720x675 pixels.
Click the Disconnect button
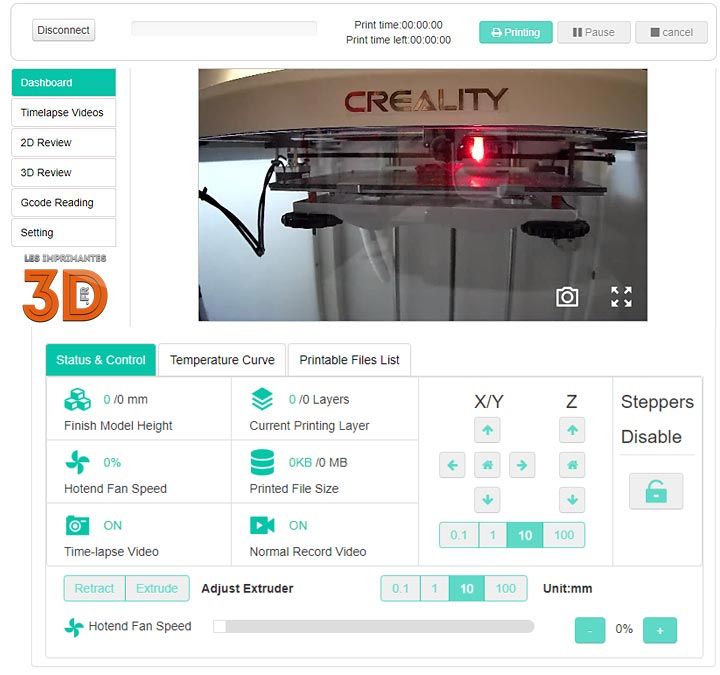pos(63,30)
